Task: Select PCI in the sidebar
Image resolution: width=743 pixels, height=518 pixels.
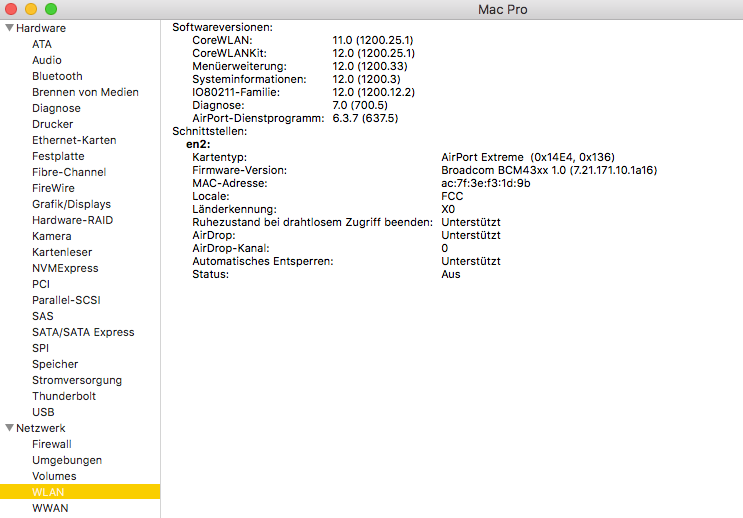Action: point(41,284)
